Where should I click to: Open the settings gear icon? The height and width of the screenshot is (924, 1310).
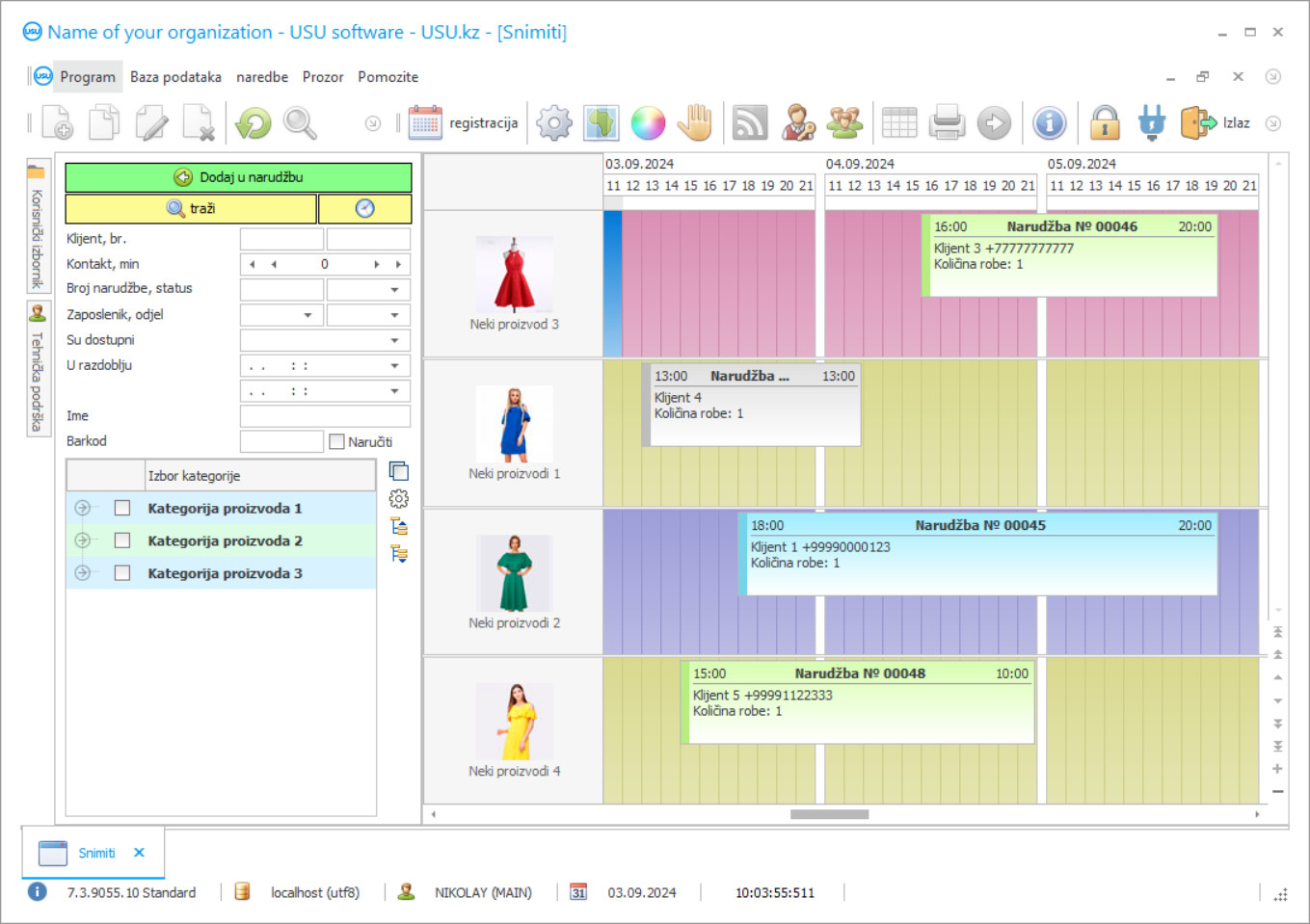click(554, 122)
